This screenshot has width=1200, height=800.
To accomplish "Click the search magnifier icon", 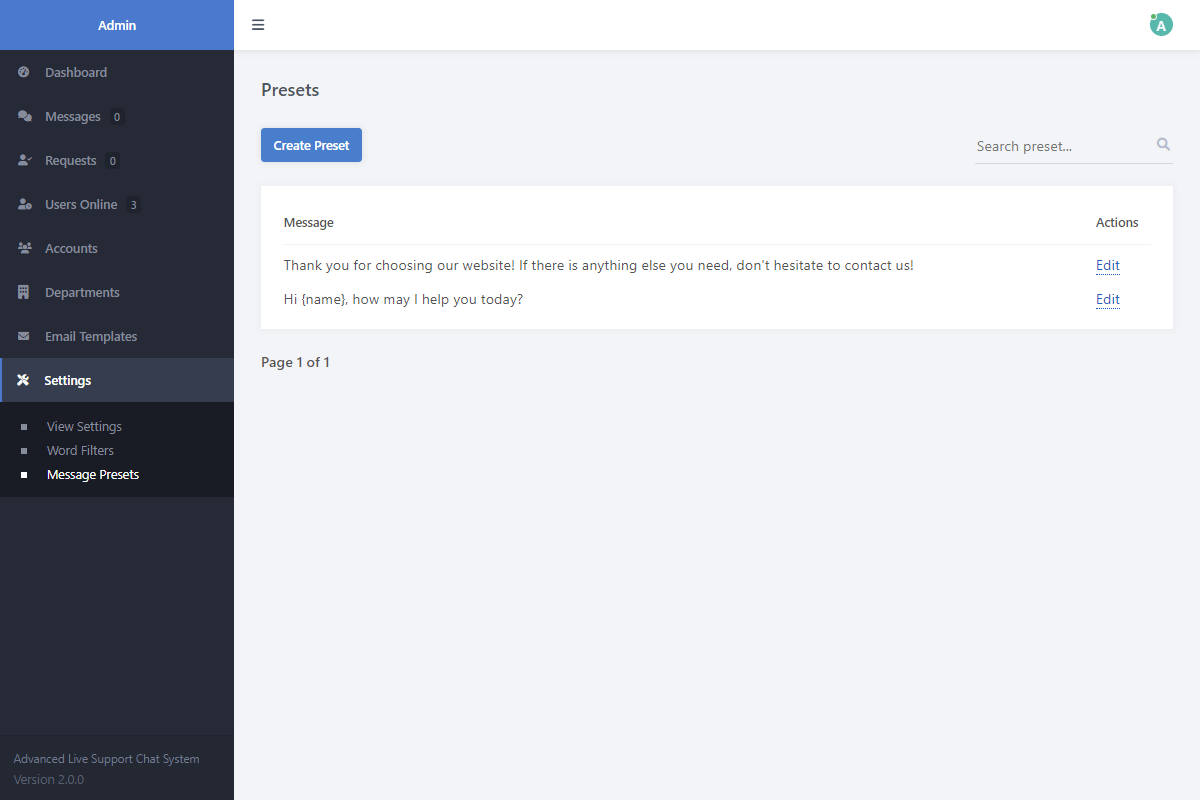I will [1163, 145].
